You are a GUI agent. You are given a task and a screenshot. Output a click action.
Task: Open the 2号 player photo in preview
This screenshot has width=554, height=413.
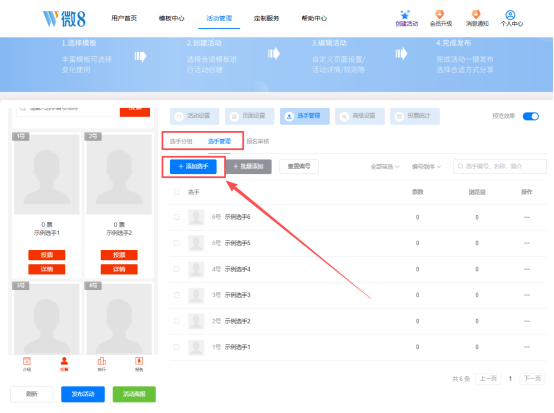click(x=119, y=174)
